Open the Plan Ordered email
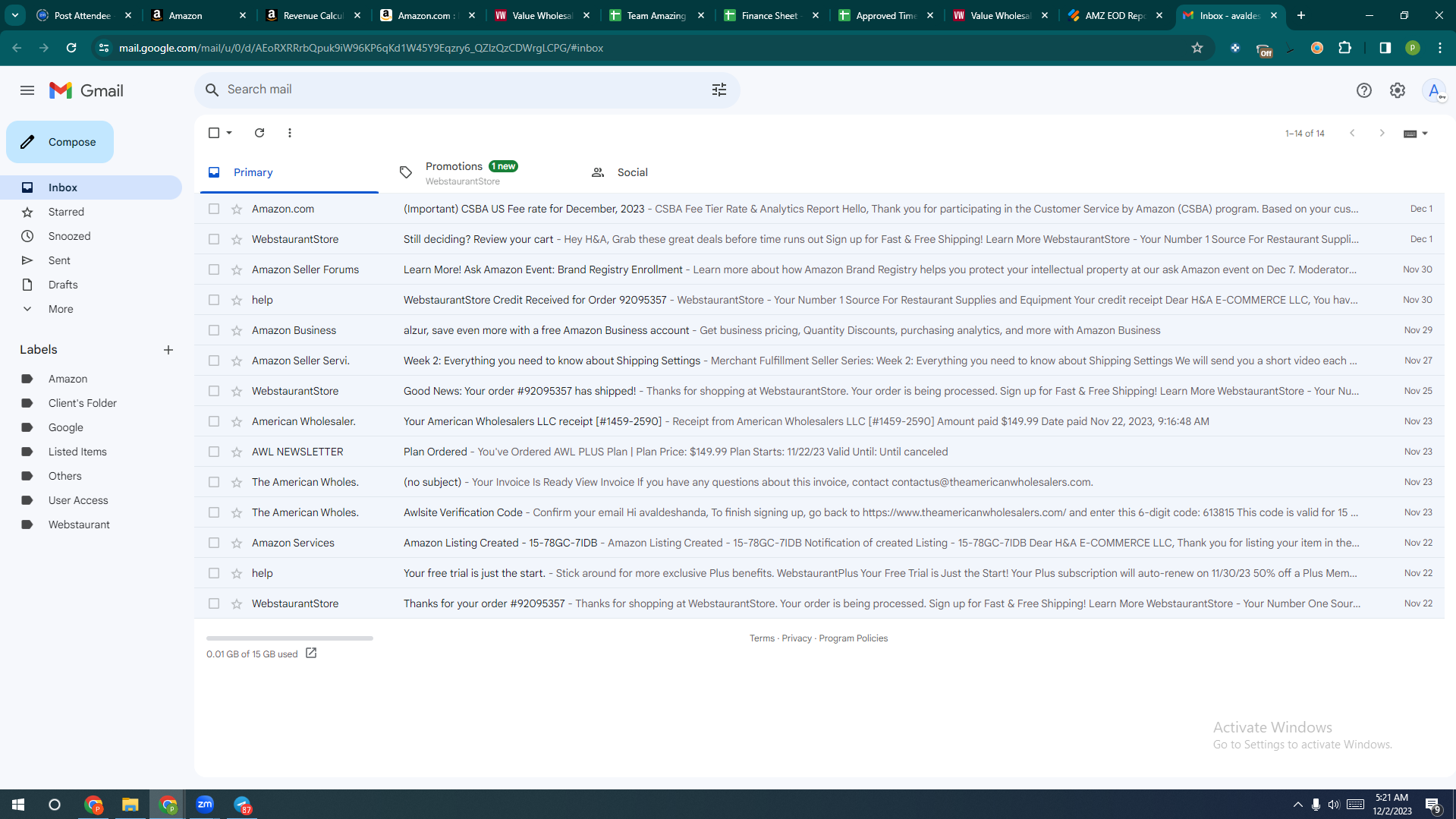The image size is (1456, 819). click(819, 452)
